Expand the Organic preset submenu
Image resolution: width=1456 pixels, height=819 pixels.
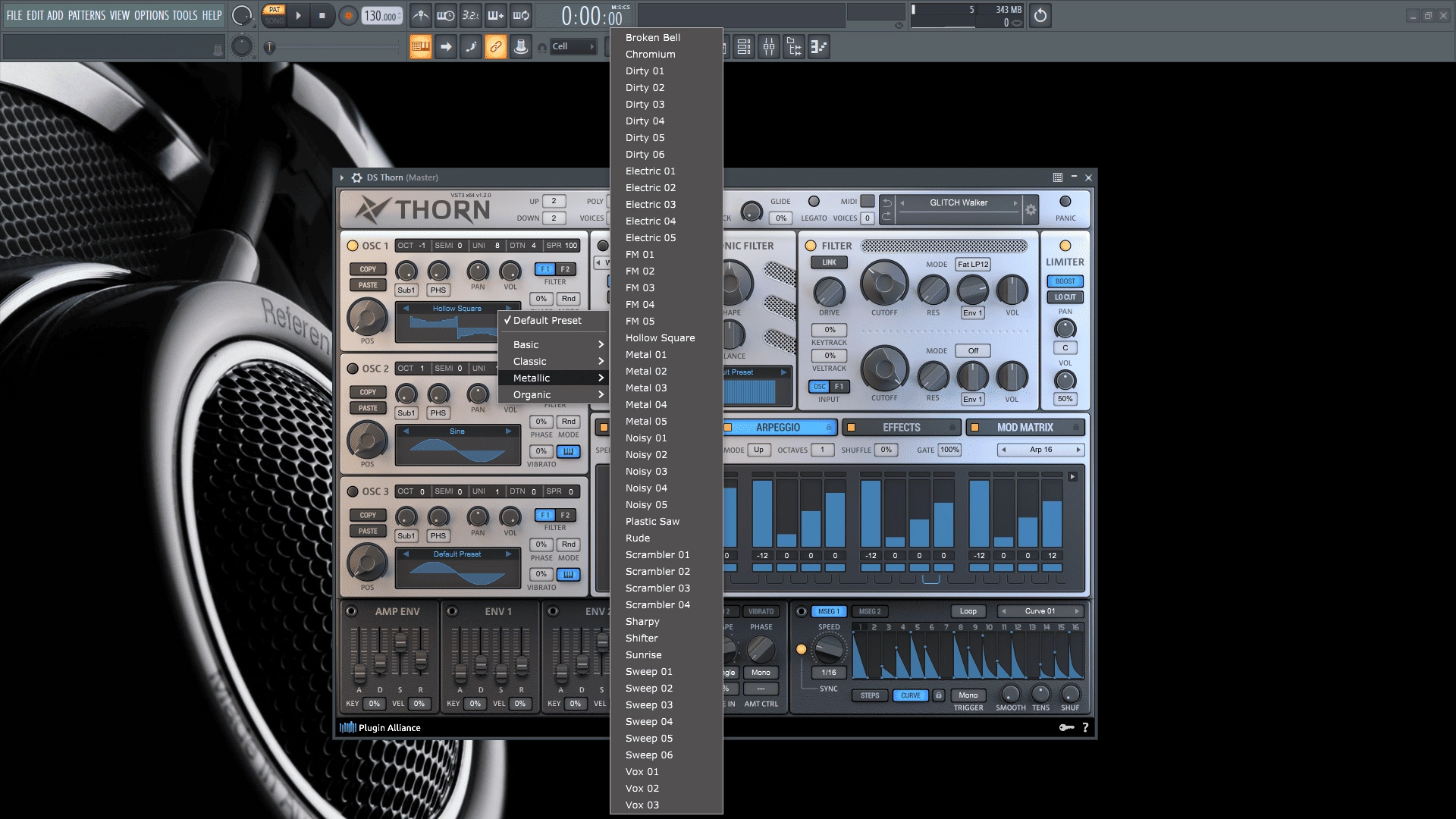(x=554, y=394)
